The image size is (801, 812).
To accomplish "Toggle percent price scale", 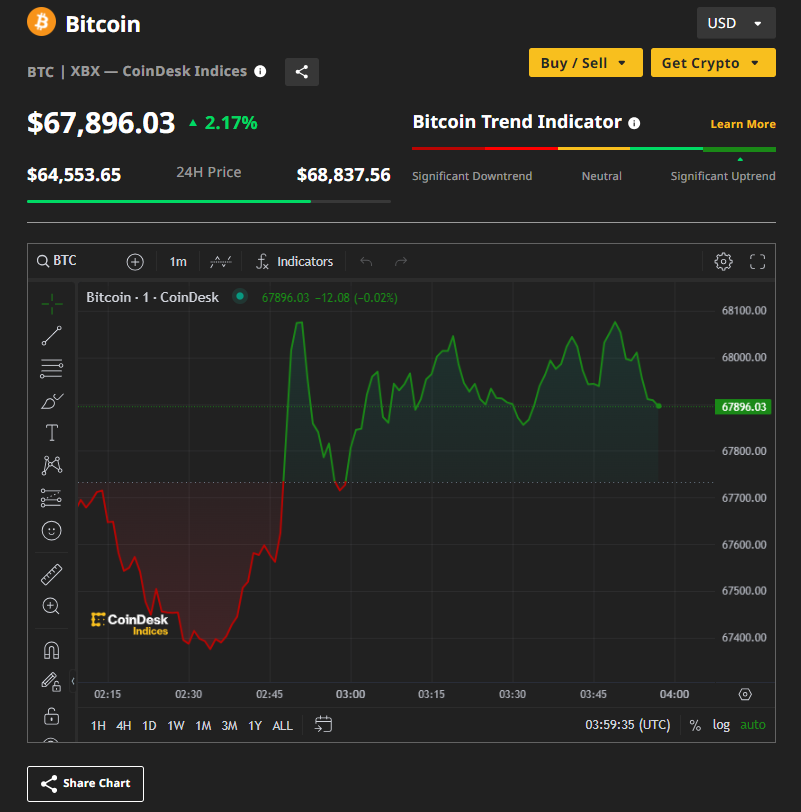I will point(695,725).
